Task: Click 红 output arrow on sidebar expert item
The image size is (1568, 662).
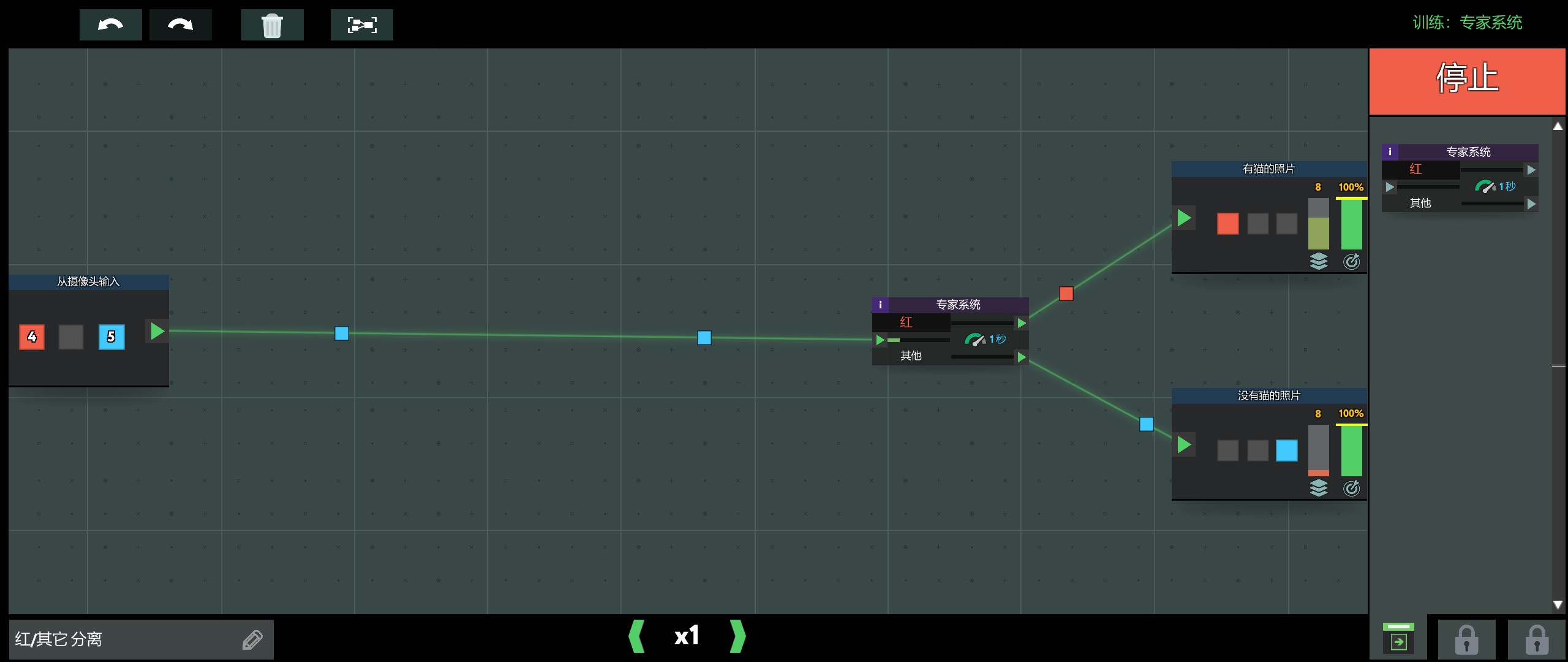Action: (1531, 170)
